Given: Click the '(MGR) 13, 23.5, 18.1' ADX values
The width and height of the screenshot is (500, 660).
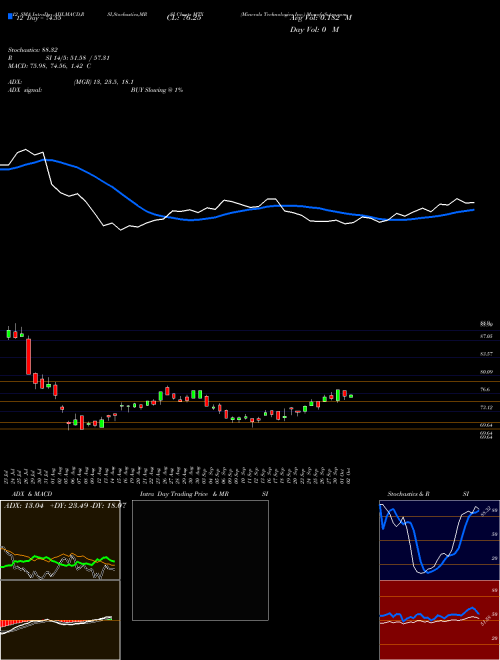Looking at the screenshot, I should coord(104,82).
